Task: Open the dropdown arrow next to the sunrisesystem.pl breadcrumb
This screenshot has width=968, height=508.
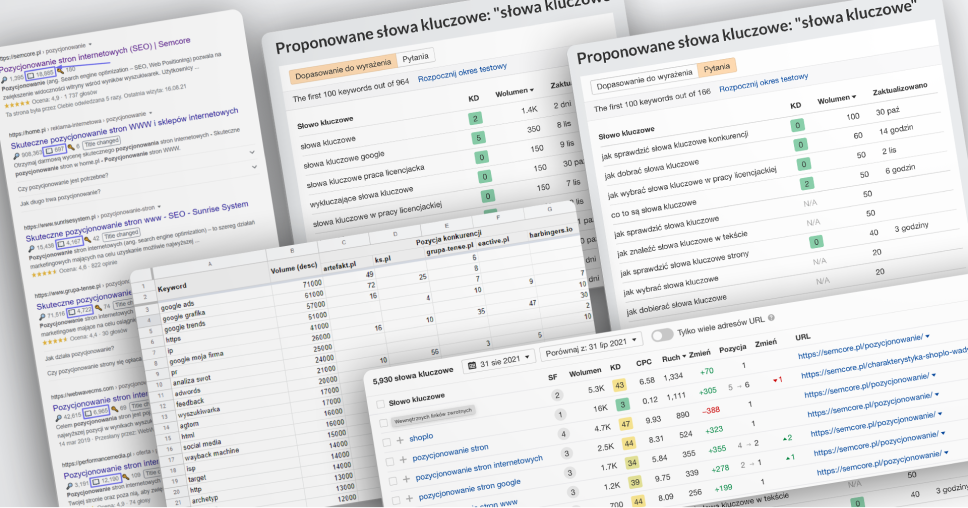Action: 159,207
